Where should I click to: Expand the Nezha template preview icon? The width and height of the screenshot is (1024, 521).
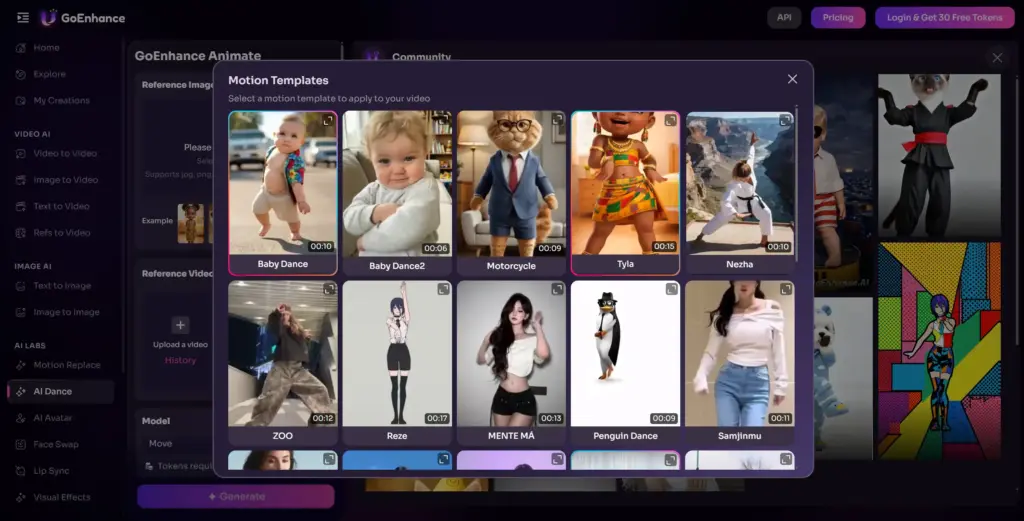click(x=786, y=120)
